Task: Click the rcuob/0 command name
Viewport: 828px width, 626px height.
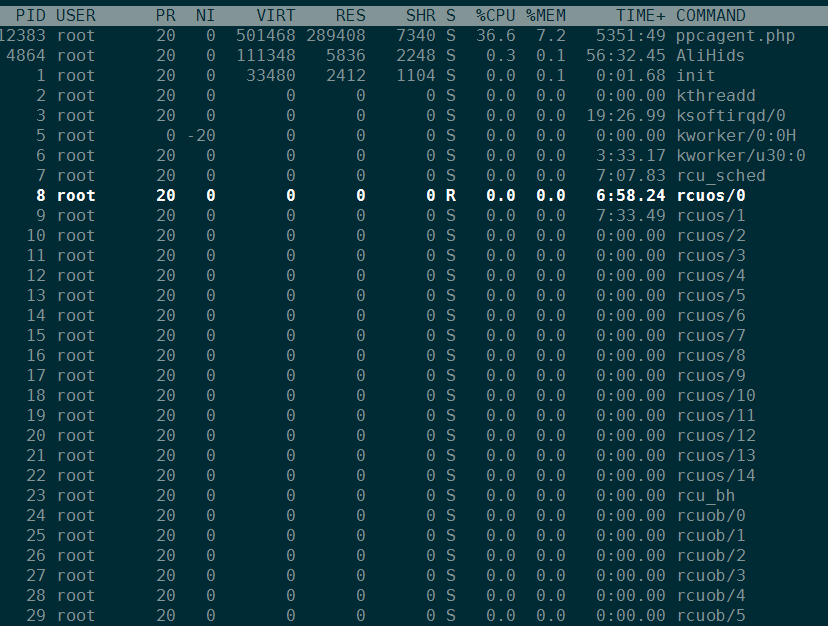Action: [x=711, y=516]
